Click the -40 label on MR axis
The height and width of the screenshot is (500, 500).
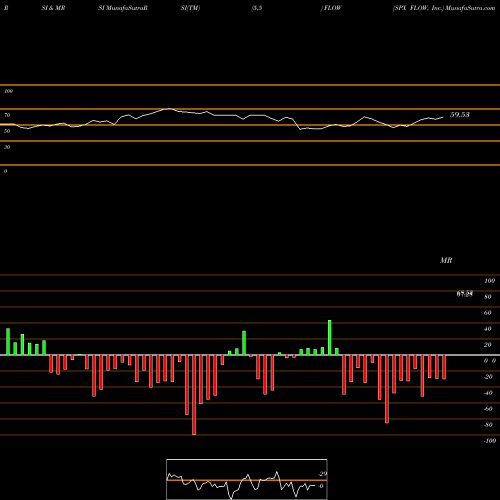[x=488, y=393]
